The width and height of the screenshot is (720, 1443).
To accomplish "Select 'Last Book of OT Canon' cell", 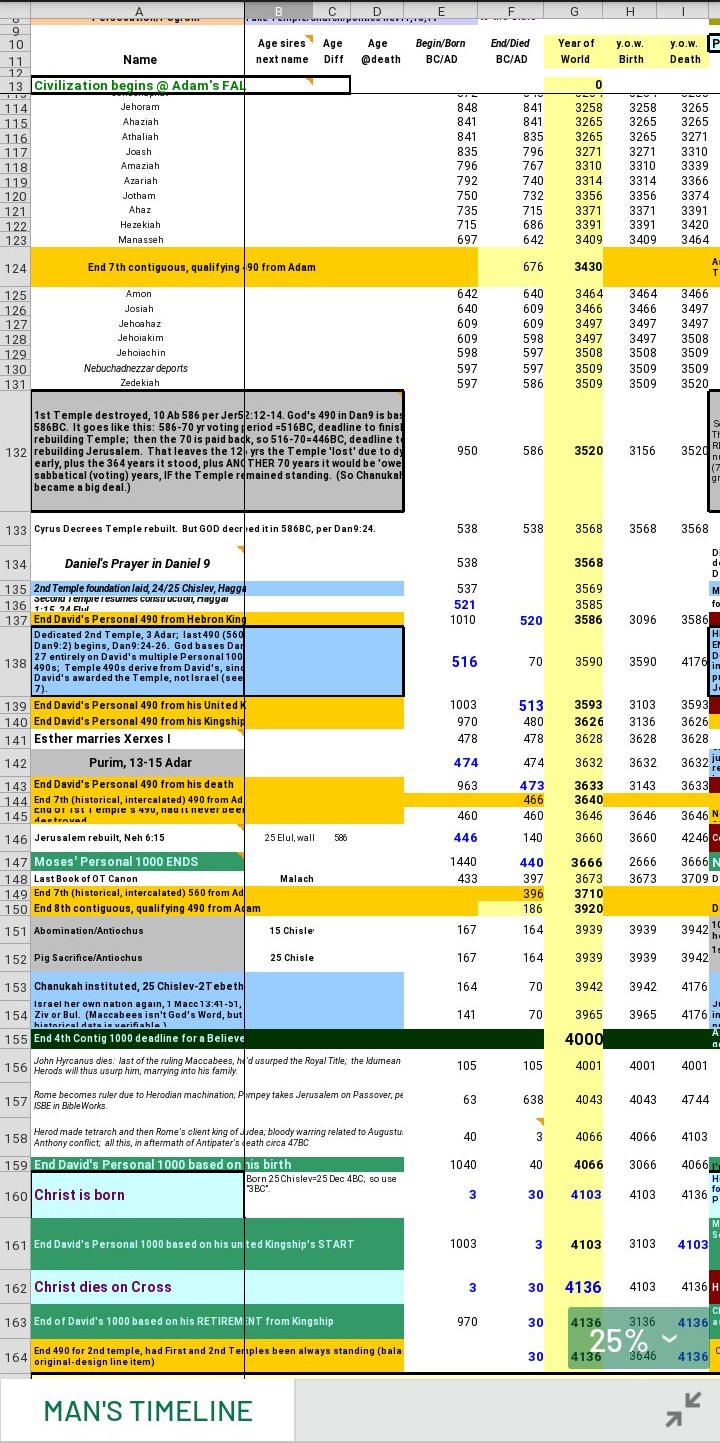I will point(139,879).
